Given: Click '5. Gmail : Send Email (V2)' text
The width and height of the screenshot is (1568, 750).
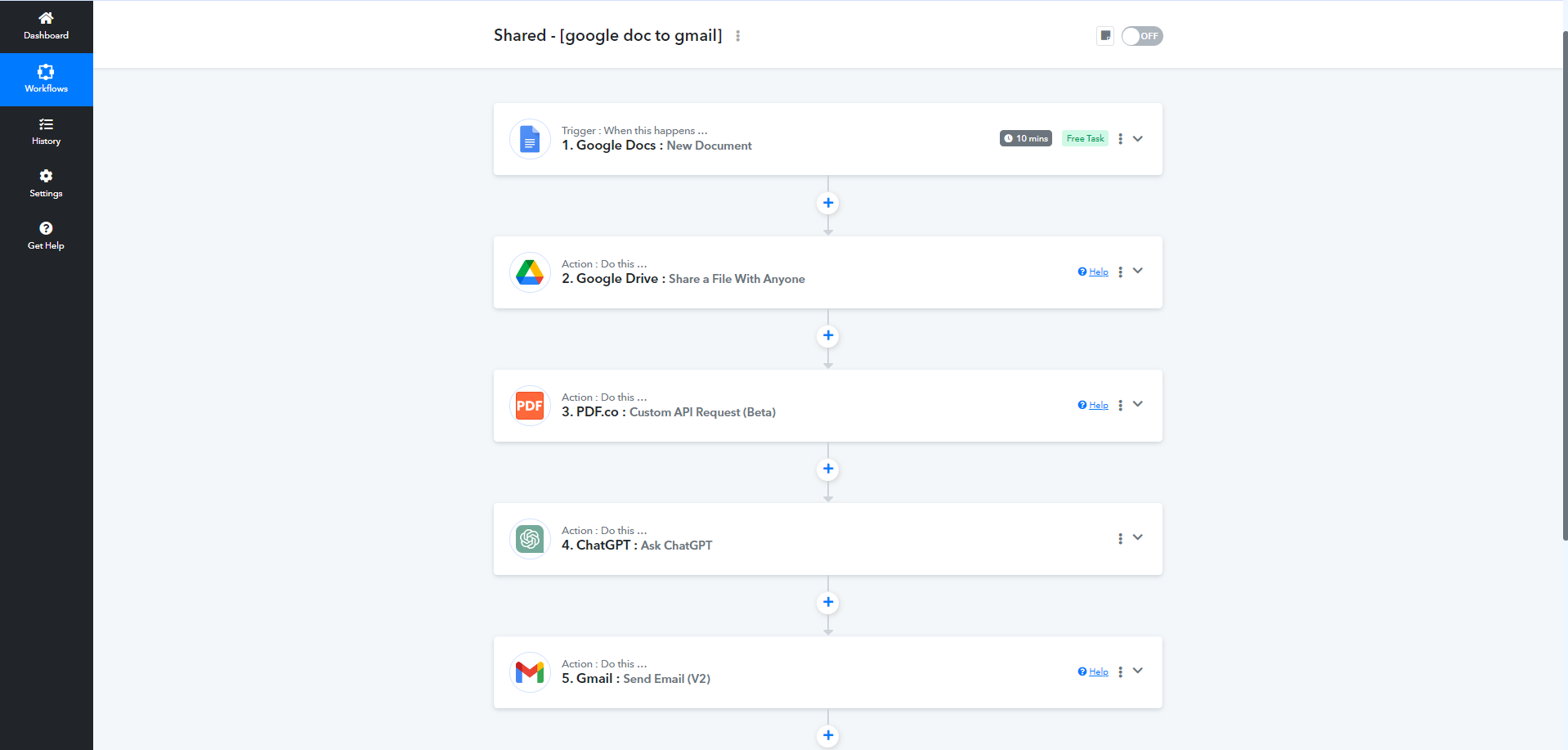Looking at the screenshot, I should click(x=636, y=679).
